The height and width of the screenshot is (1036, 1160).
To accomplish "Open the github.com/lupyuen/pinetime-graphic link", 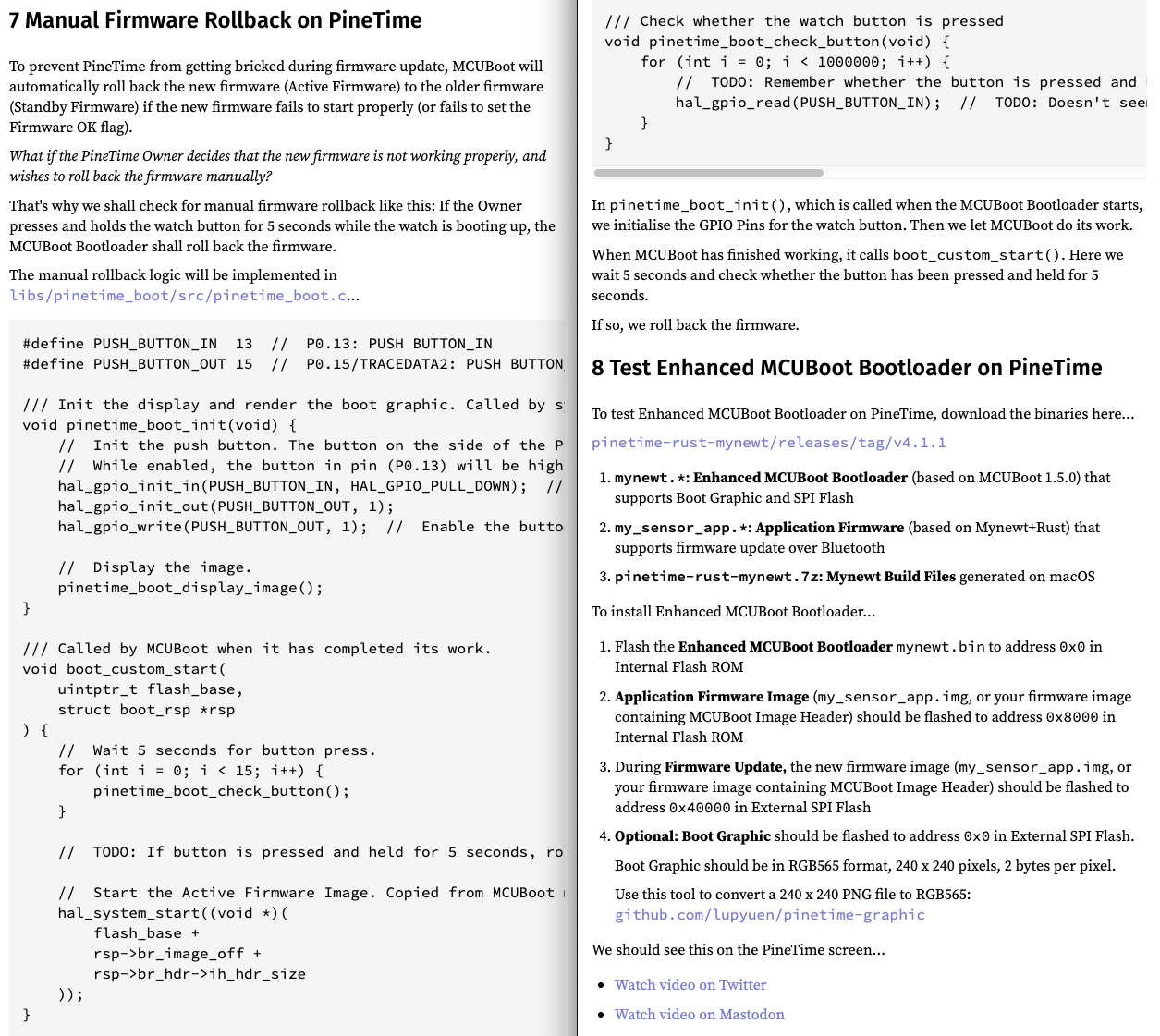I will click(x=769, y=915).
